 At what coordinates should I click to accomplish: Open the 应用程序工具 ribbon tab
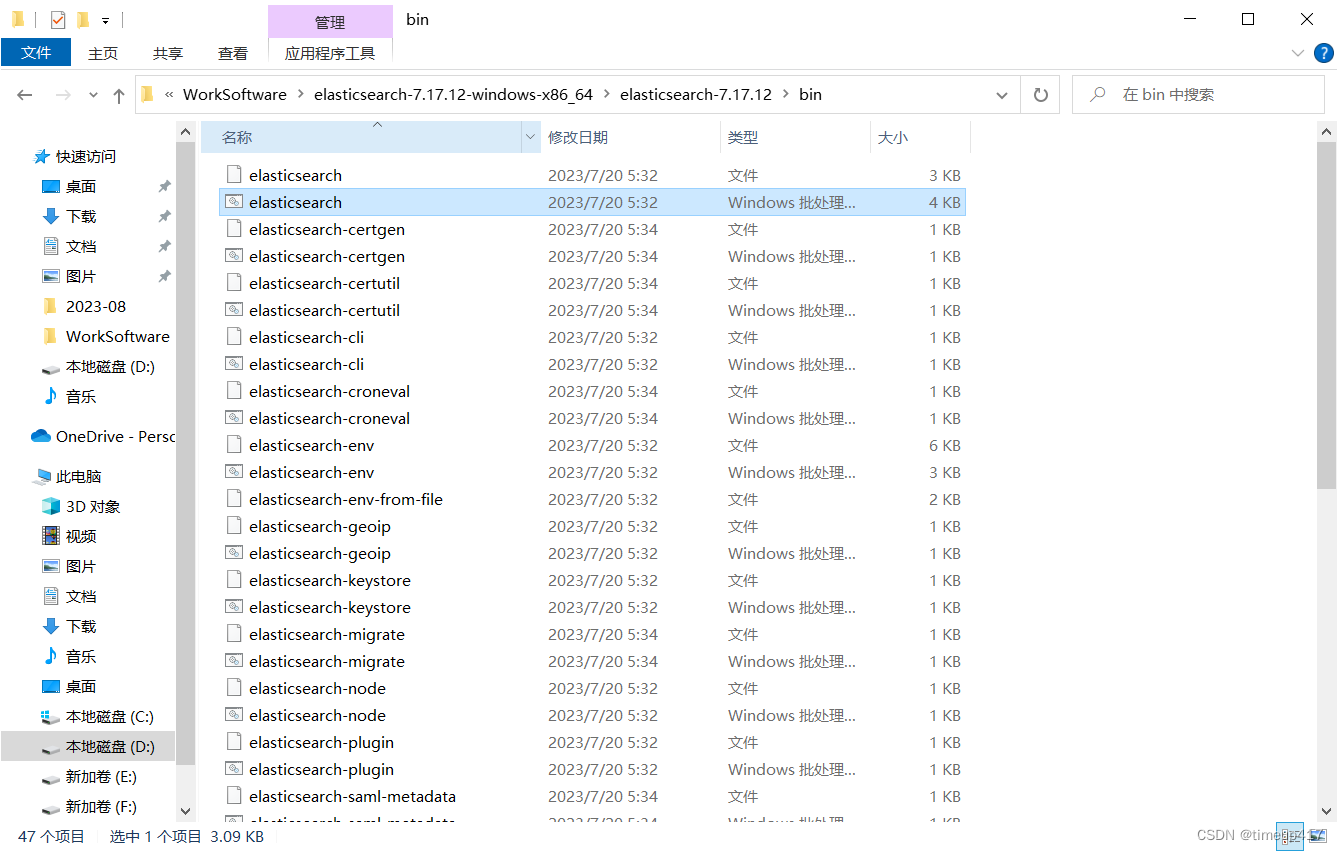[x=330, y=53]
